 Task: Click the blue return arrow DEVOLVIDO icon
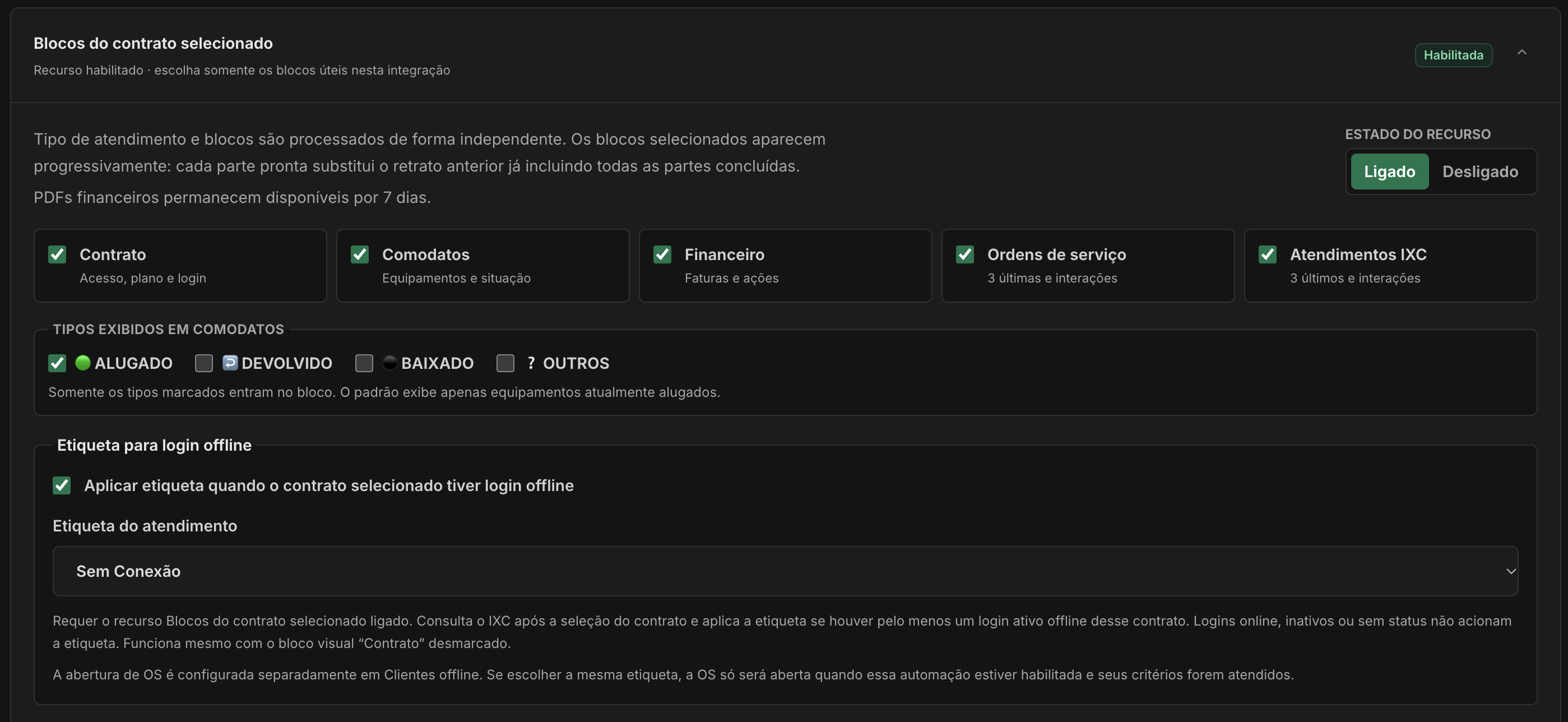click(230, 363)
